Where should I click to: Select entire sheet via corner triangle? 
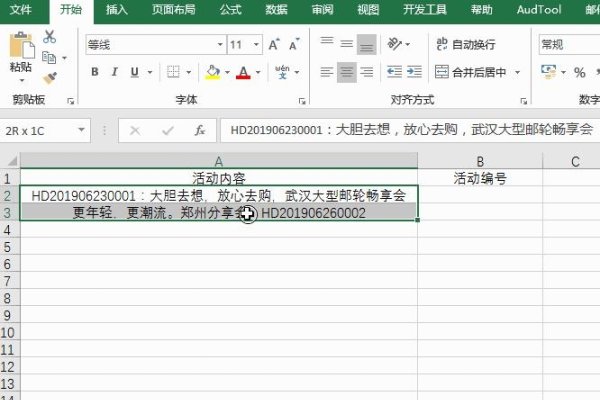(x=11, y=161)
